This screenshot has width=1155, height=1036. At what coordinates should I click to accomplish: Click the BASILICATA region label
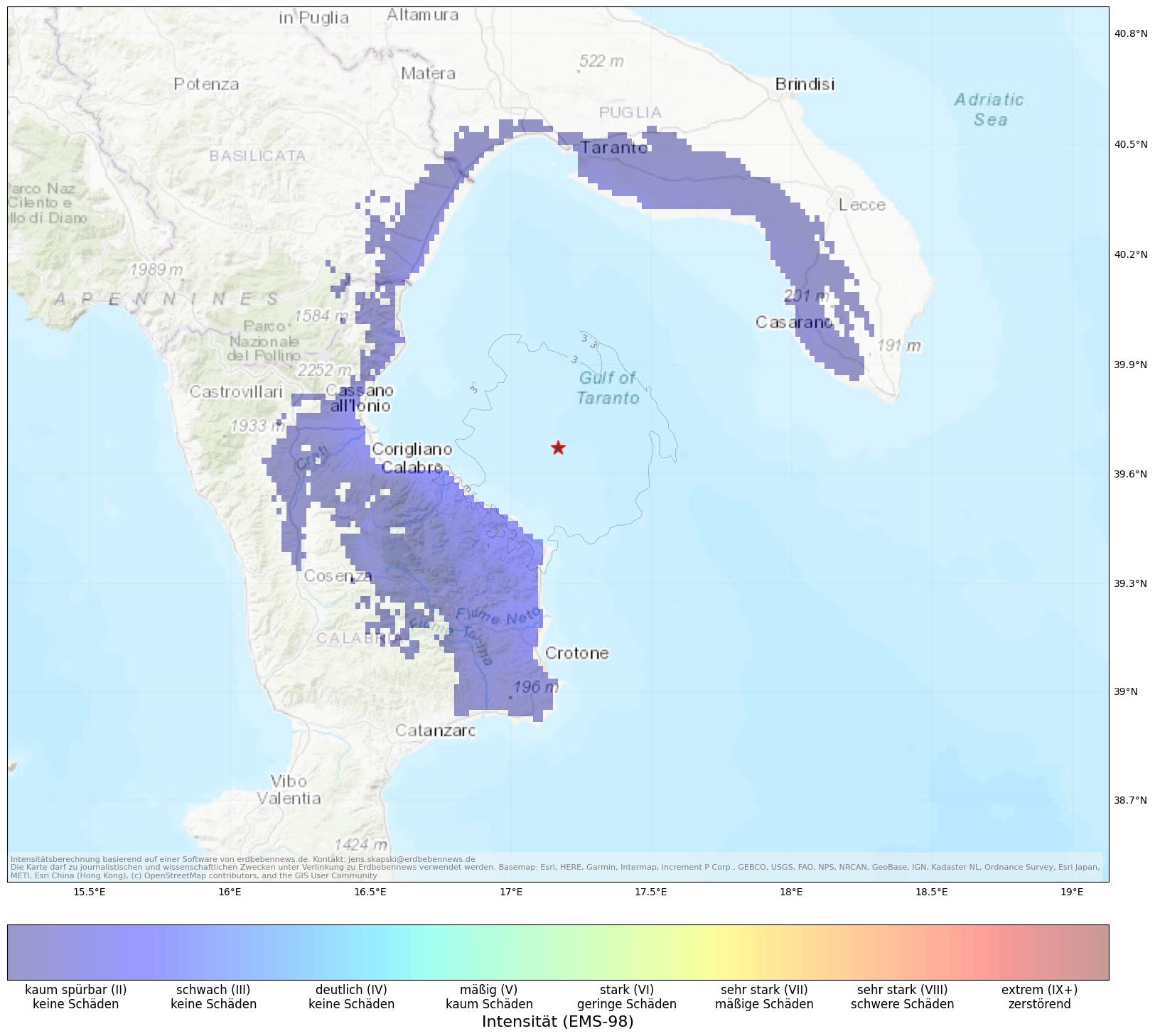tap(258, 156)
